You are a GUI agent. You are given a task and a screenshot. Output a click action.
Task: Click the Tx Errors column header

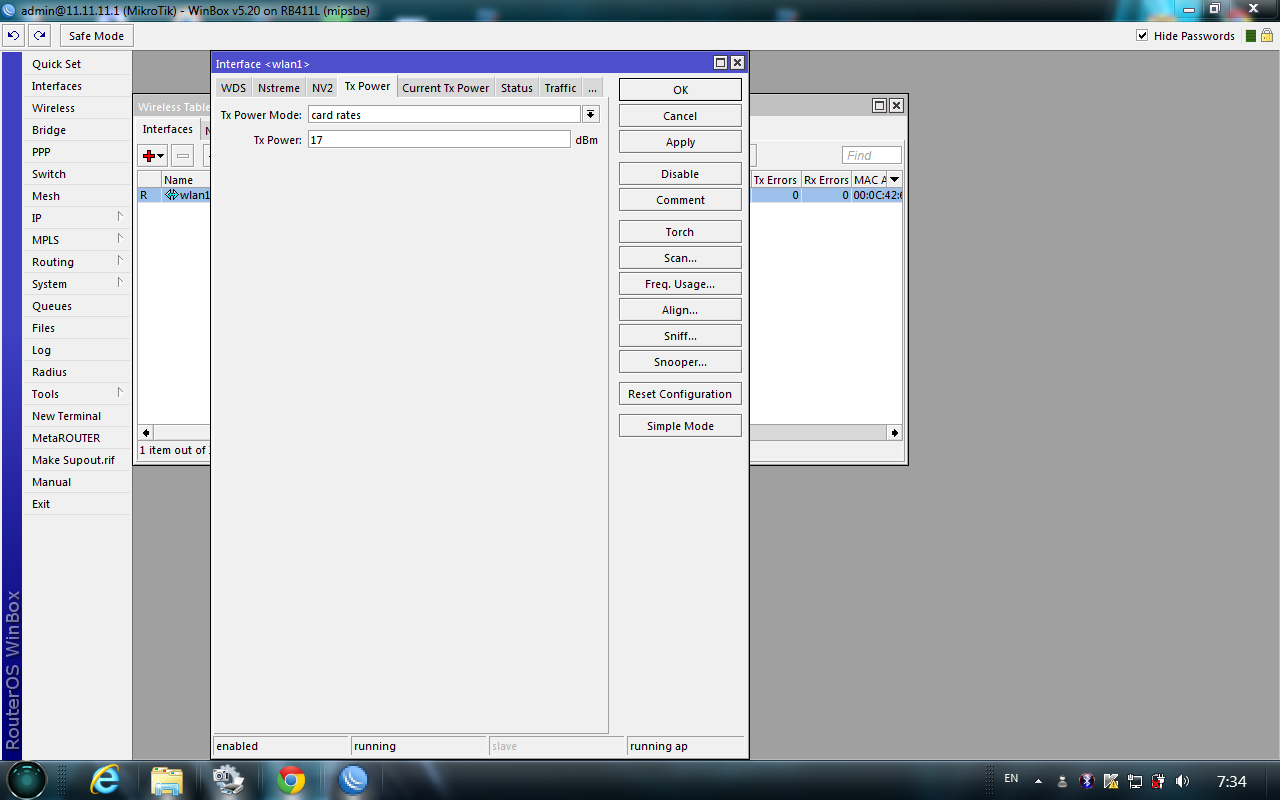pos(775,180)
